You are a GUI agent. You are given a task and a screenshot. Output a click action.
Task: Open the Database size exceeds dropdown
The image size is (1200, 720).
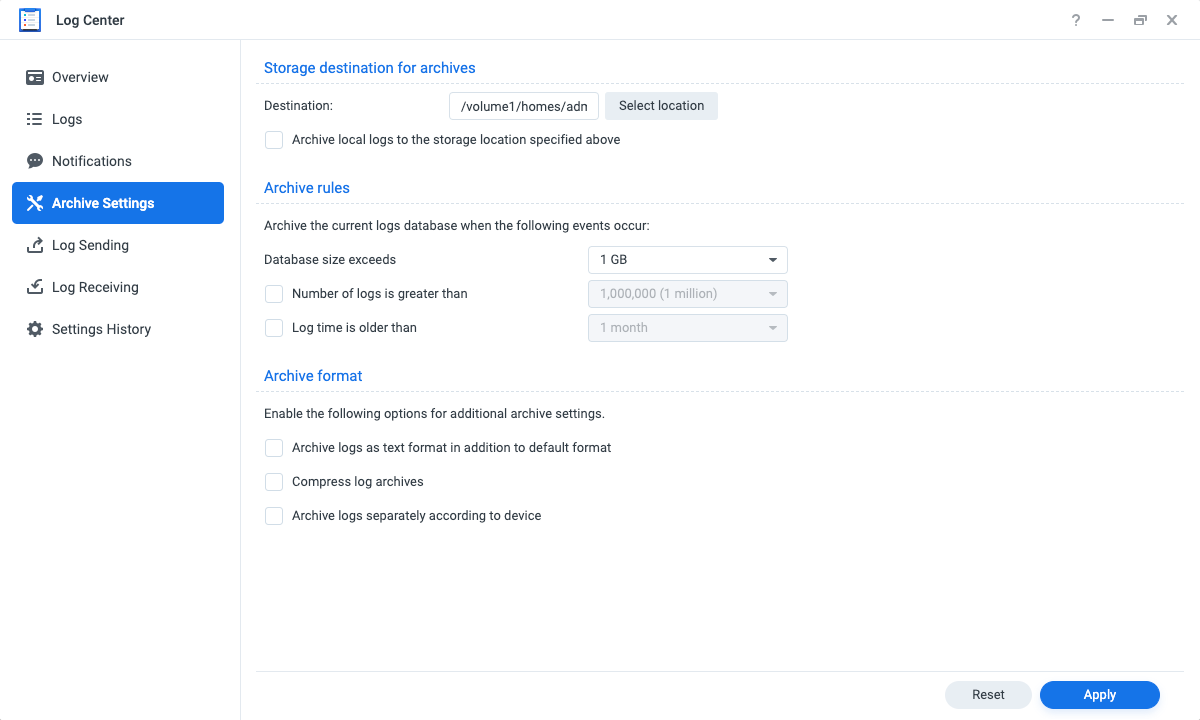point(687,260)
